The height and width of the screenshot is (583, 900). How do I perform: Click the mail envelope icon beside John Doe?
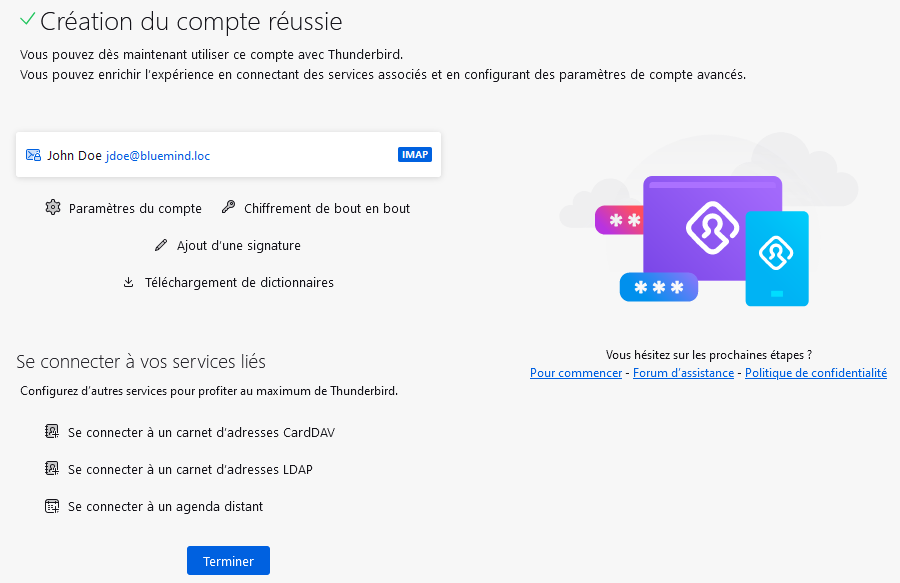tap(33, 155)
